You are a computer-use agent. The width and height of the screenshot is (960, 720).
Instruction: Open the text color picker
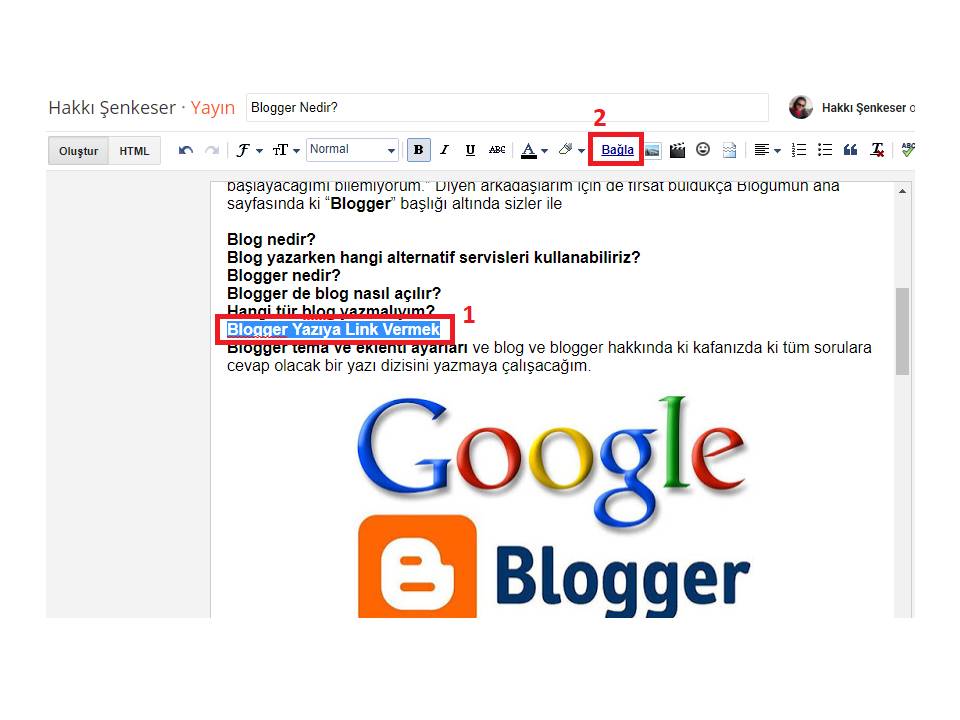point(534,150)
